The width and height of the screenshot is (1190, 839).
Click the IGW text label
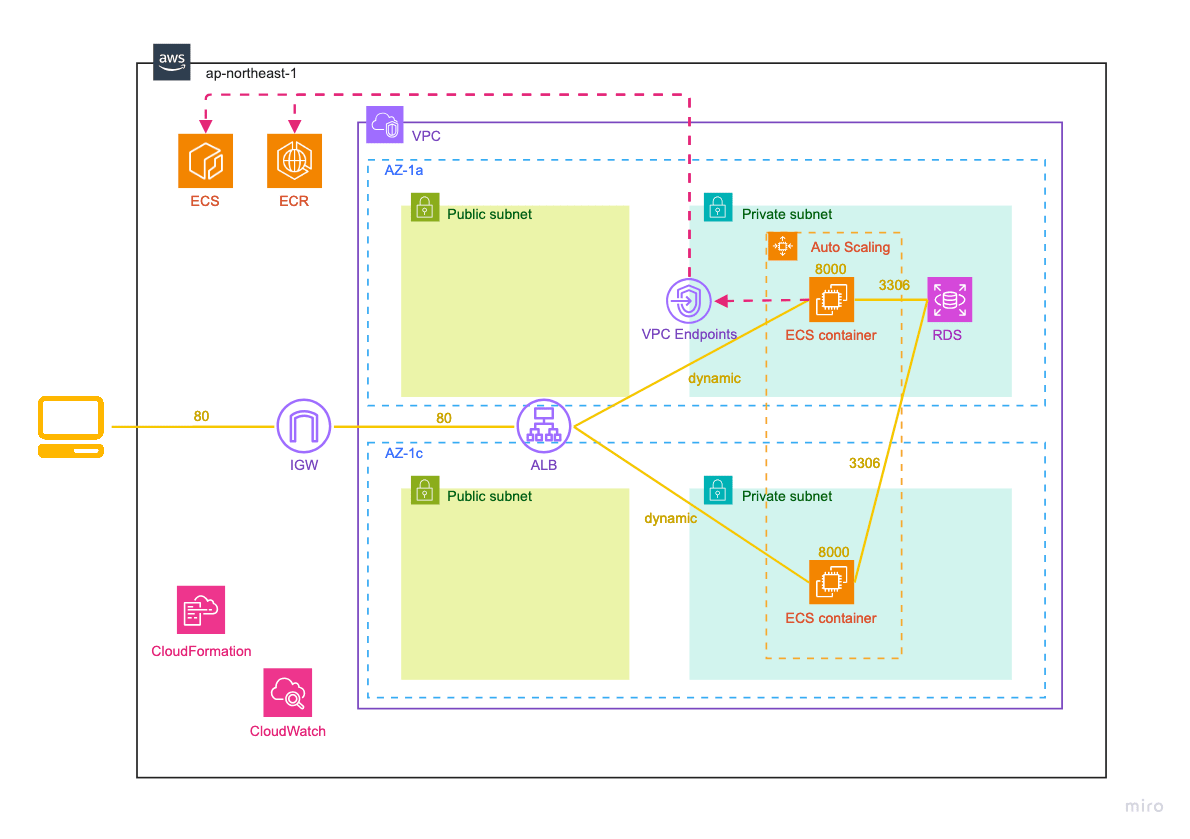304,466
